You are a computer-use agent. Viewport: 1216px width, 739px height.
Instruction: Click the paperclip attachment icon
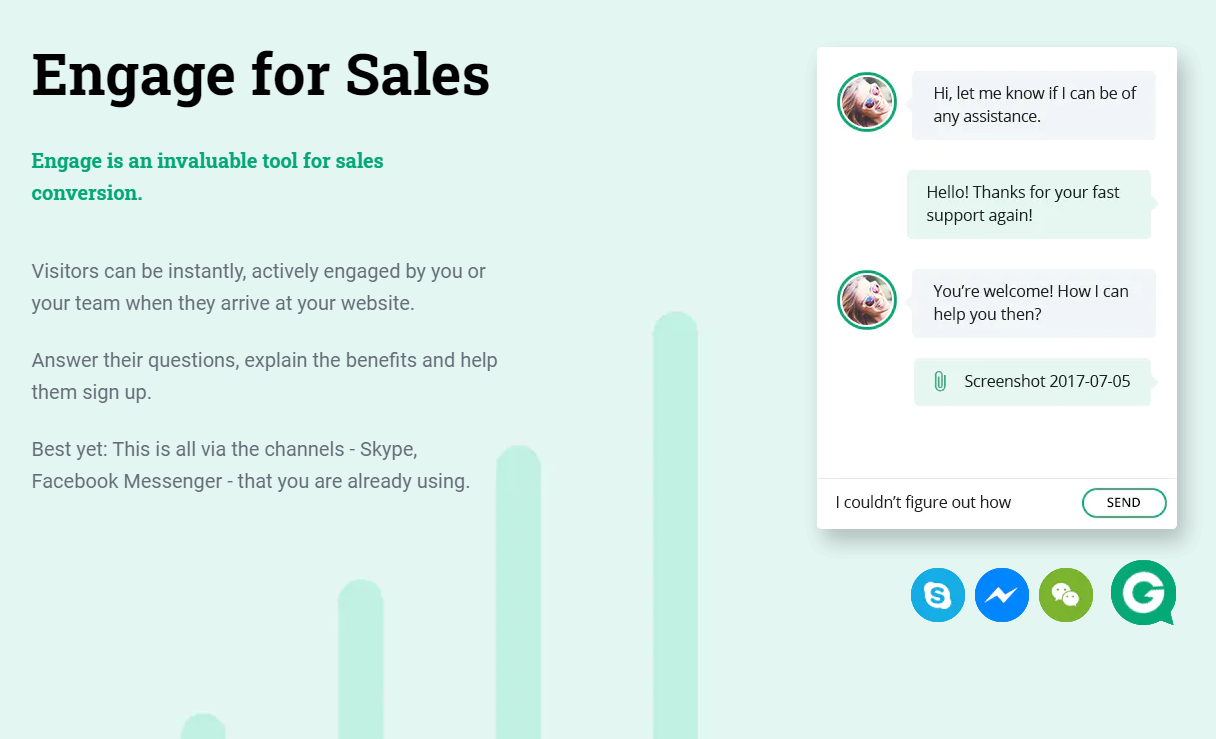[940, 381]
